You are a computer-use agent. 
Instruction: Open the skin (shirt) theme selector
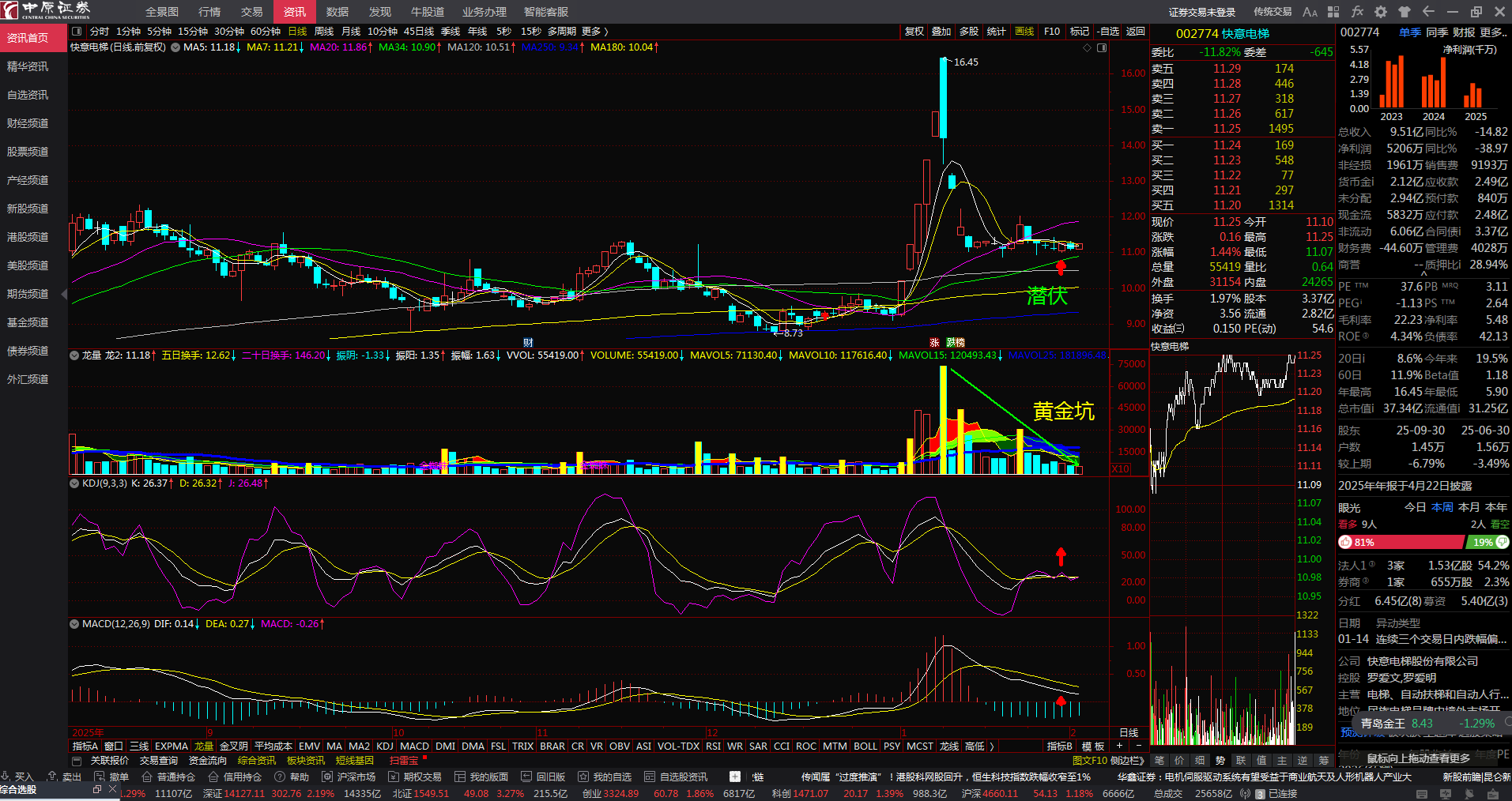click(x=1405, y=12)
